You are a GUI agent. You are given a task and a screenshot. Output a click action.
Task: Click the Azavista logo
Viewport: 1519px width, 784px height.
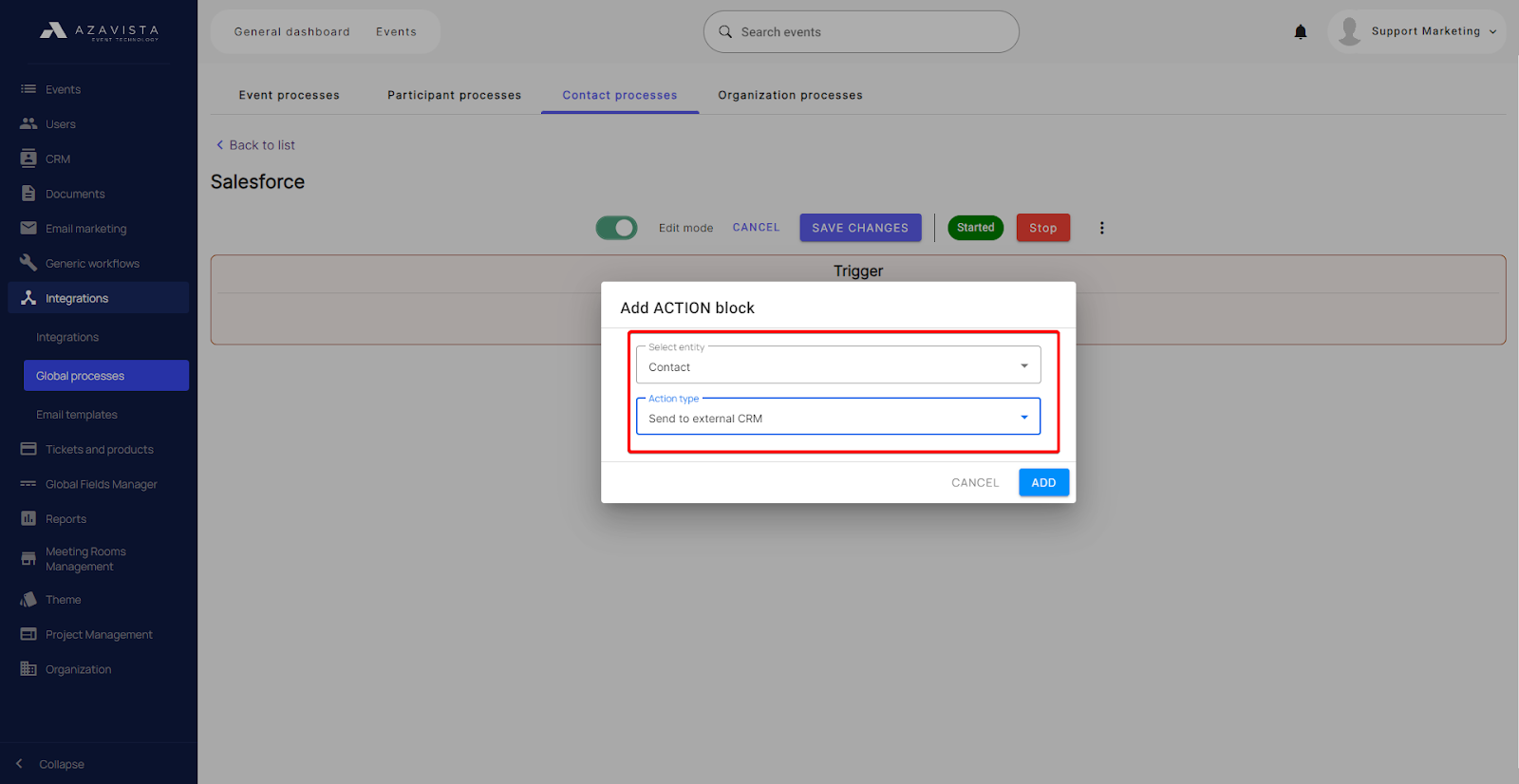click(x=99, y=31)
